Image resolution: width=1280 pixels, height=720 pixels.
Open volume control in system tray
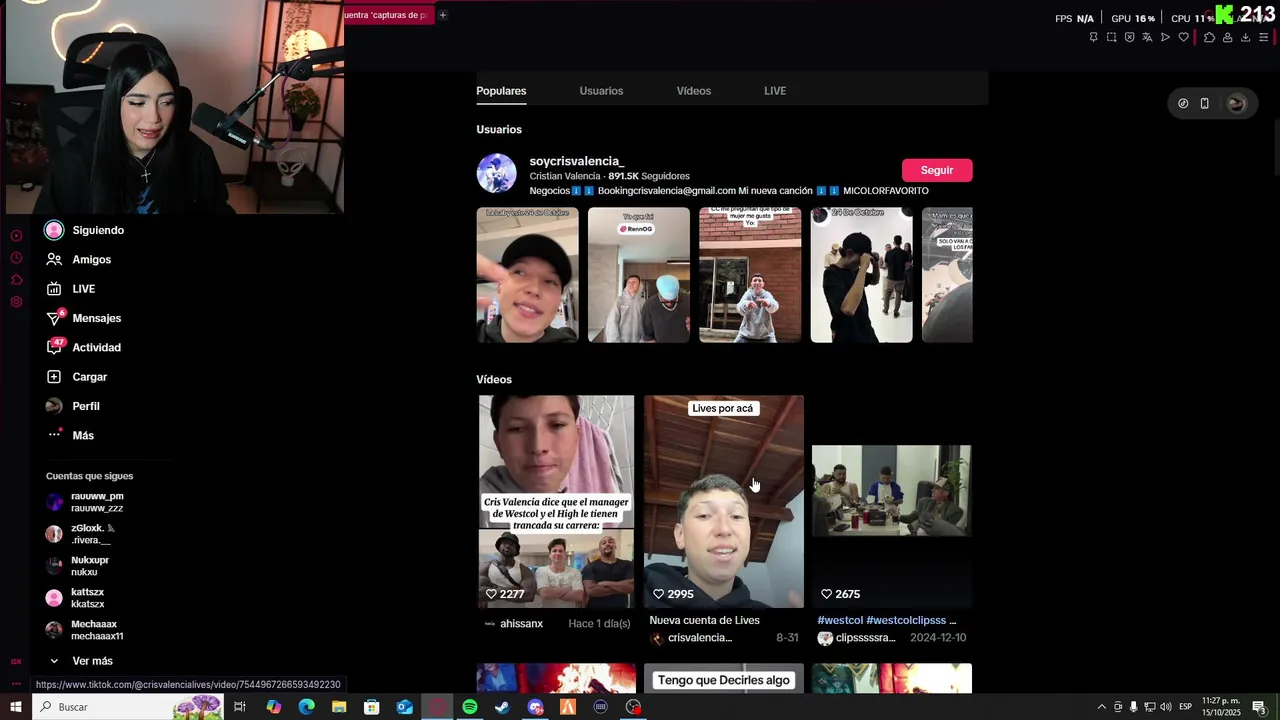click(1165, 707)
